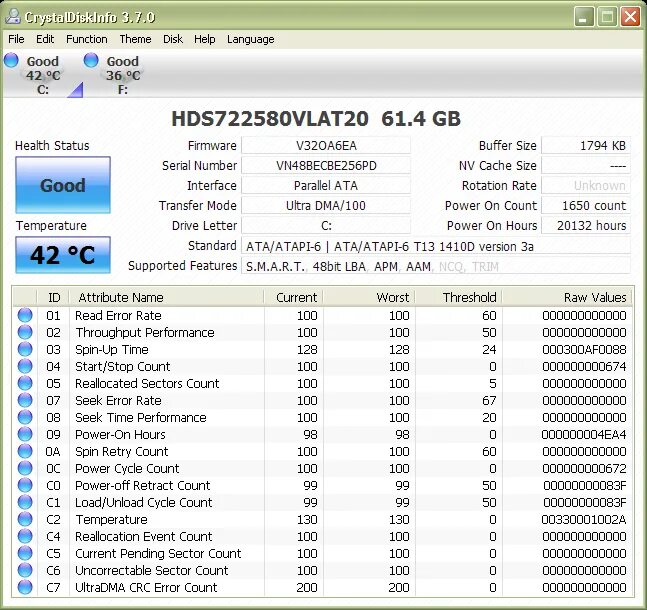647x610 pixels.
Task: Click status orb for Spin-Up Time
Action: coord(25,349)
